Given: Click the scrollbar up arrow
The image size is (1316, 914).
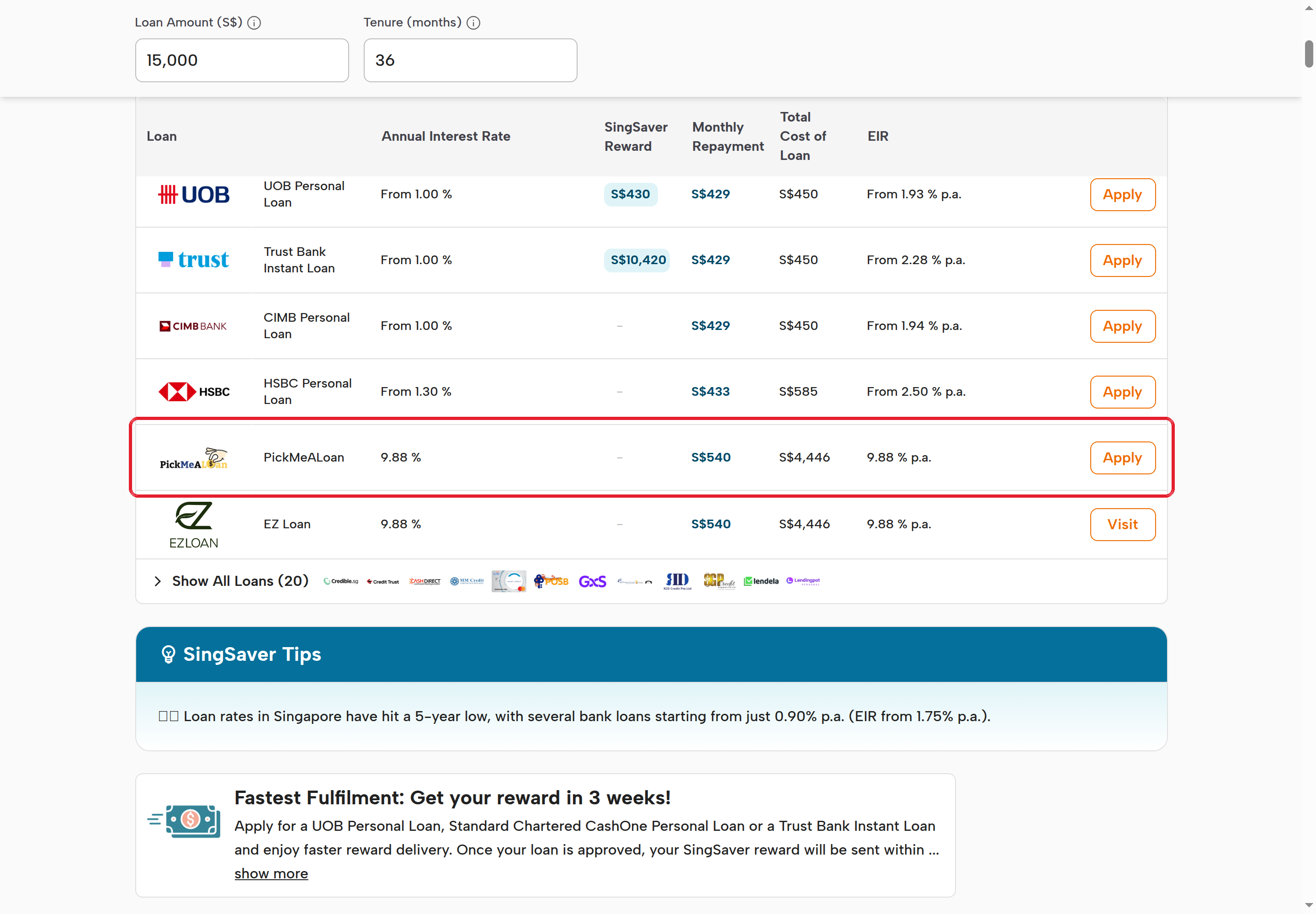Looking at the screenshot, I should [1309, 8].
